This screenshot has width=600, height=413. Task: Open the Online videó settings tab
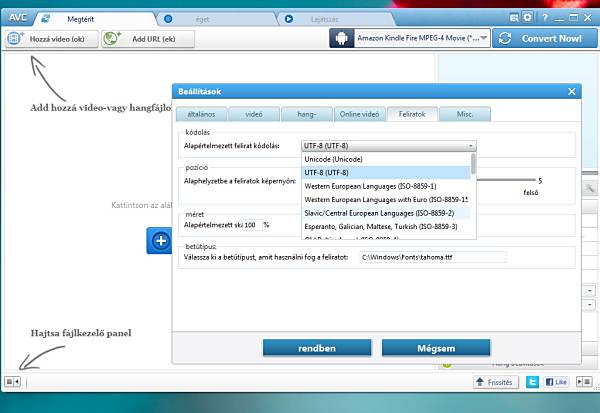359,114
